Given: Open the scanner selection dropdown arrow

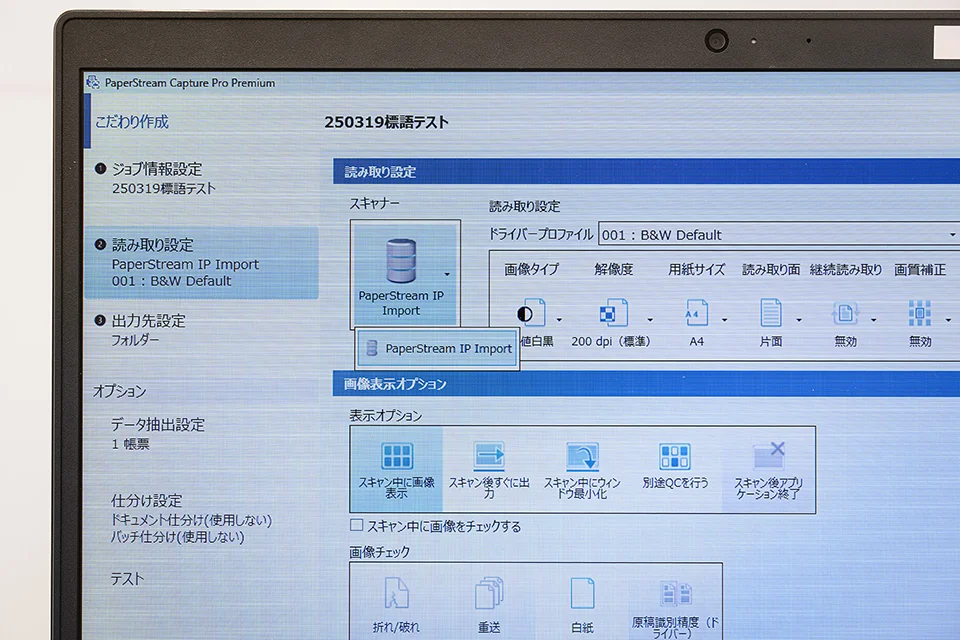Looking at the screenshot, I should (x=447, y=274).
